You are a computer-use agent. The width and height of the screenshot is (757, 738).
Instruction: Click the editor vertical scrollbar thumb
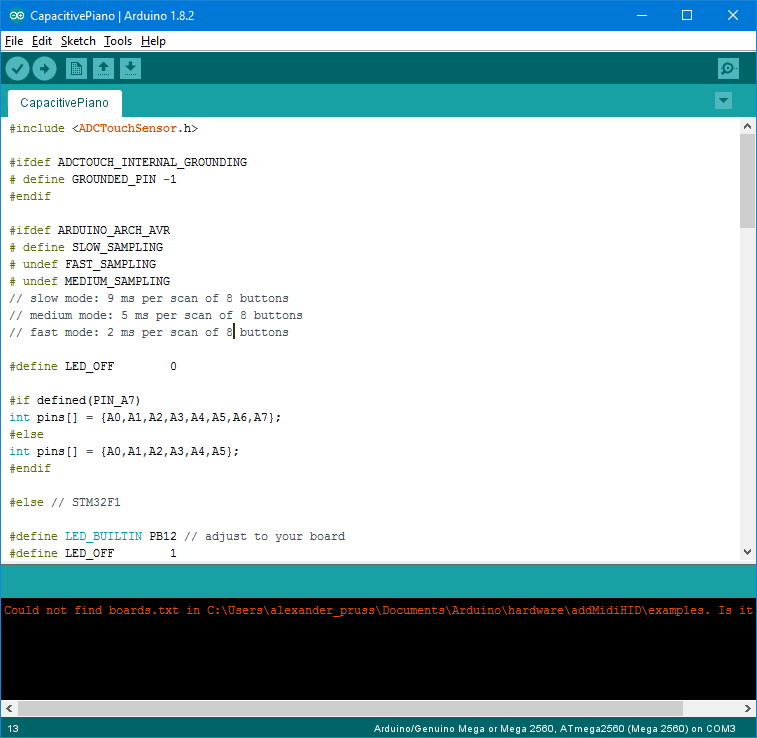coord(747,180)
